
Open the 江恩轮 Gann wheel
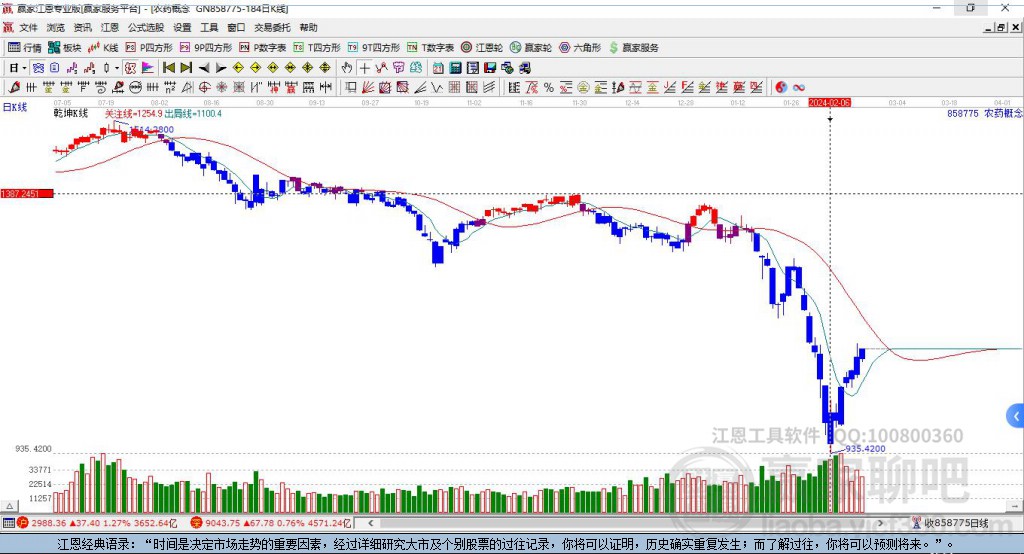tap(482, 48)
